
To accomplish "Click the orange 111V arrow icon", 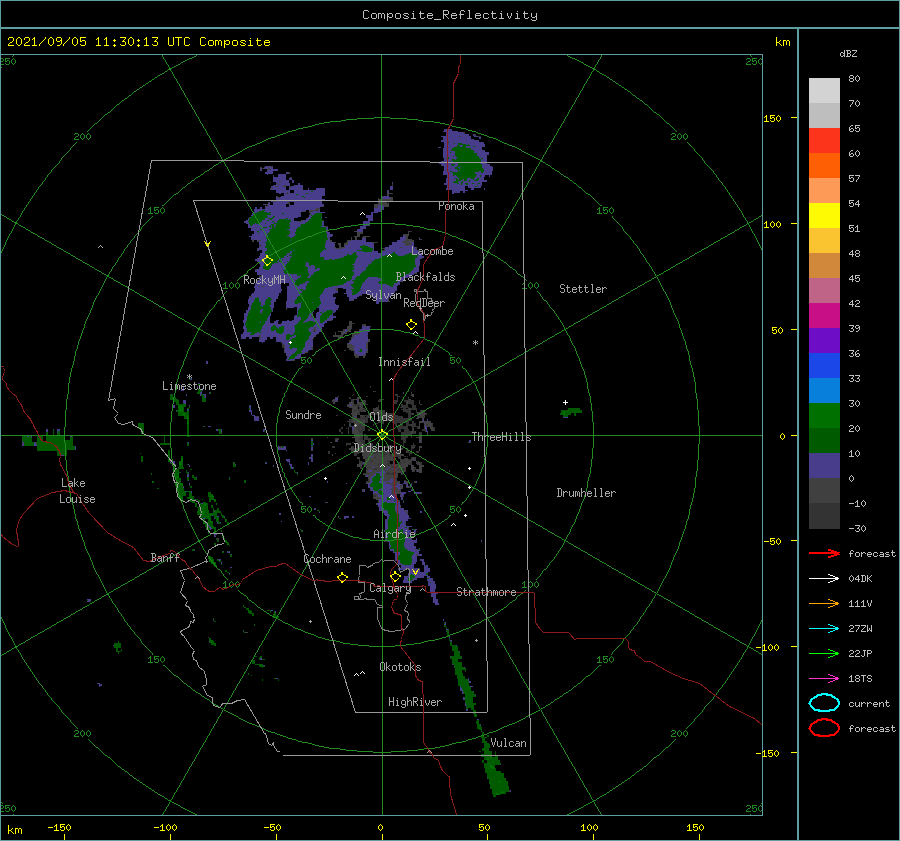I will tap(824, 603).
